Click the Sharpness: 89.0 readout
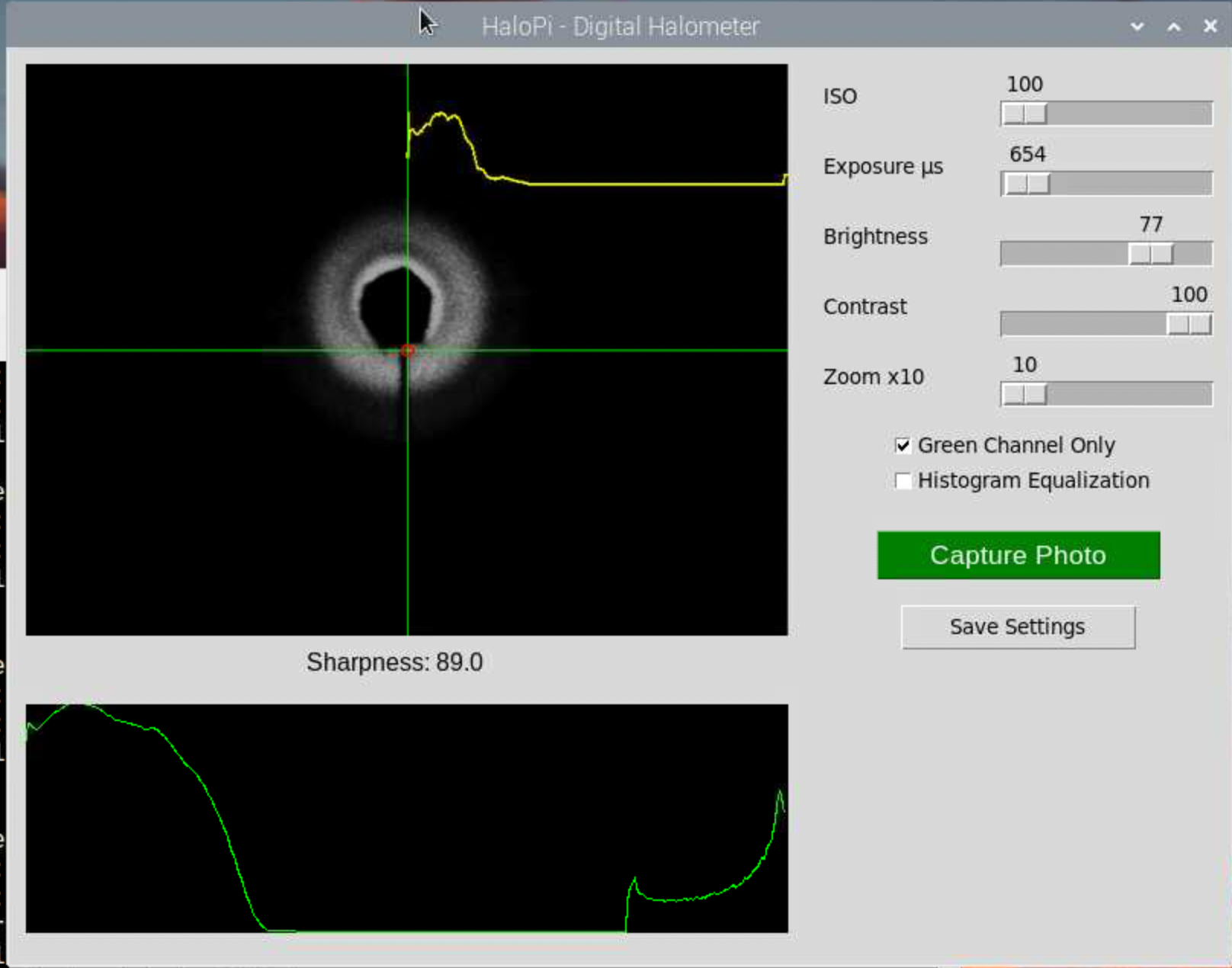Screen dimensions: 1232x968 point(395,662)
